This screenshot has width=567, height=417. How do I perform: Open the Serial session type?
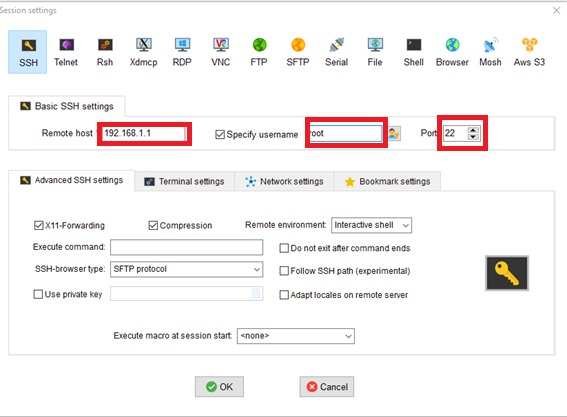pyautogui.click(x=336, y=52)
